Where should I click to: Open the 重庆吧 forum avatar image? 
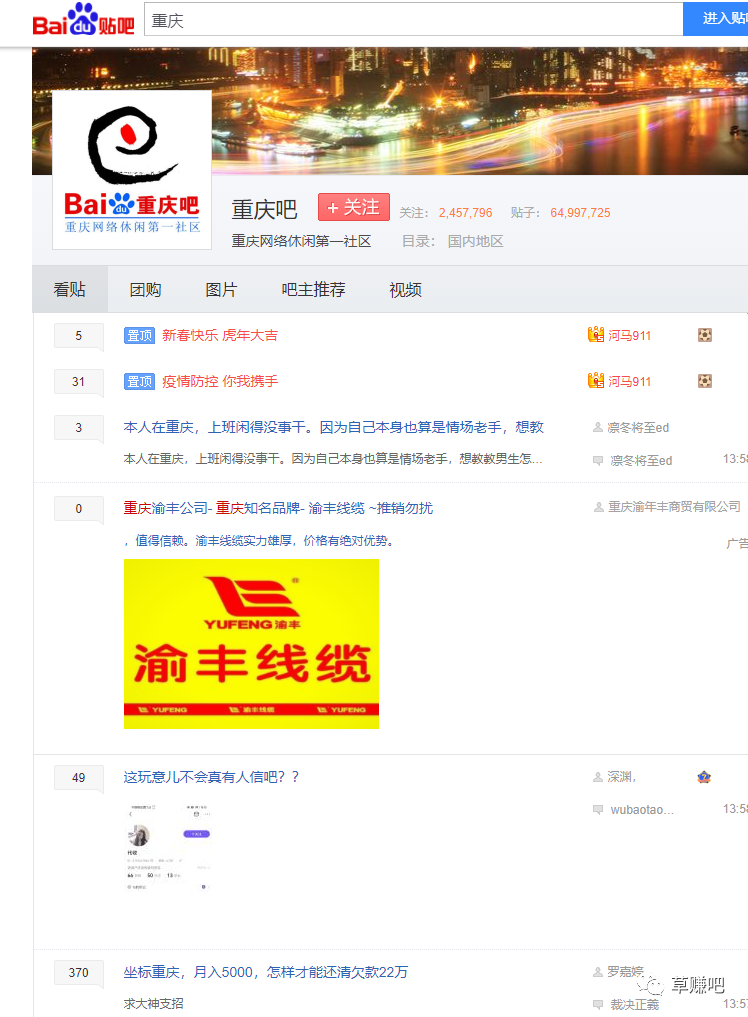click(132, 170)
